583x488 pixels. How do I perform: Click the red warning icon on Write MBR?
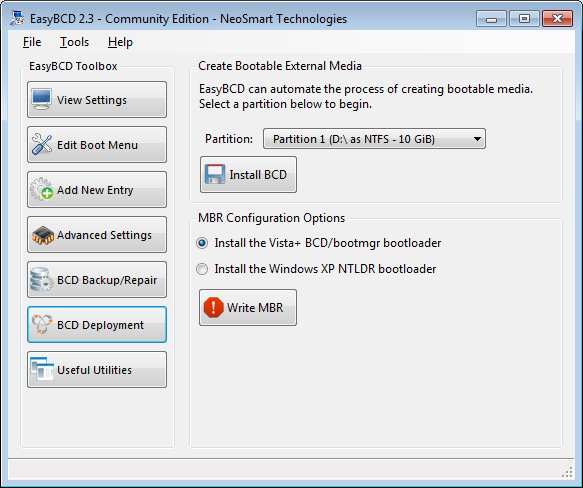(213, 307)
